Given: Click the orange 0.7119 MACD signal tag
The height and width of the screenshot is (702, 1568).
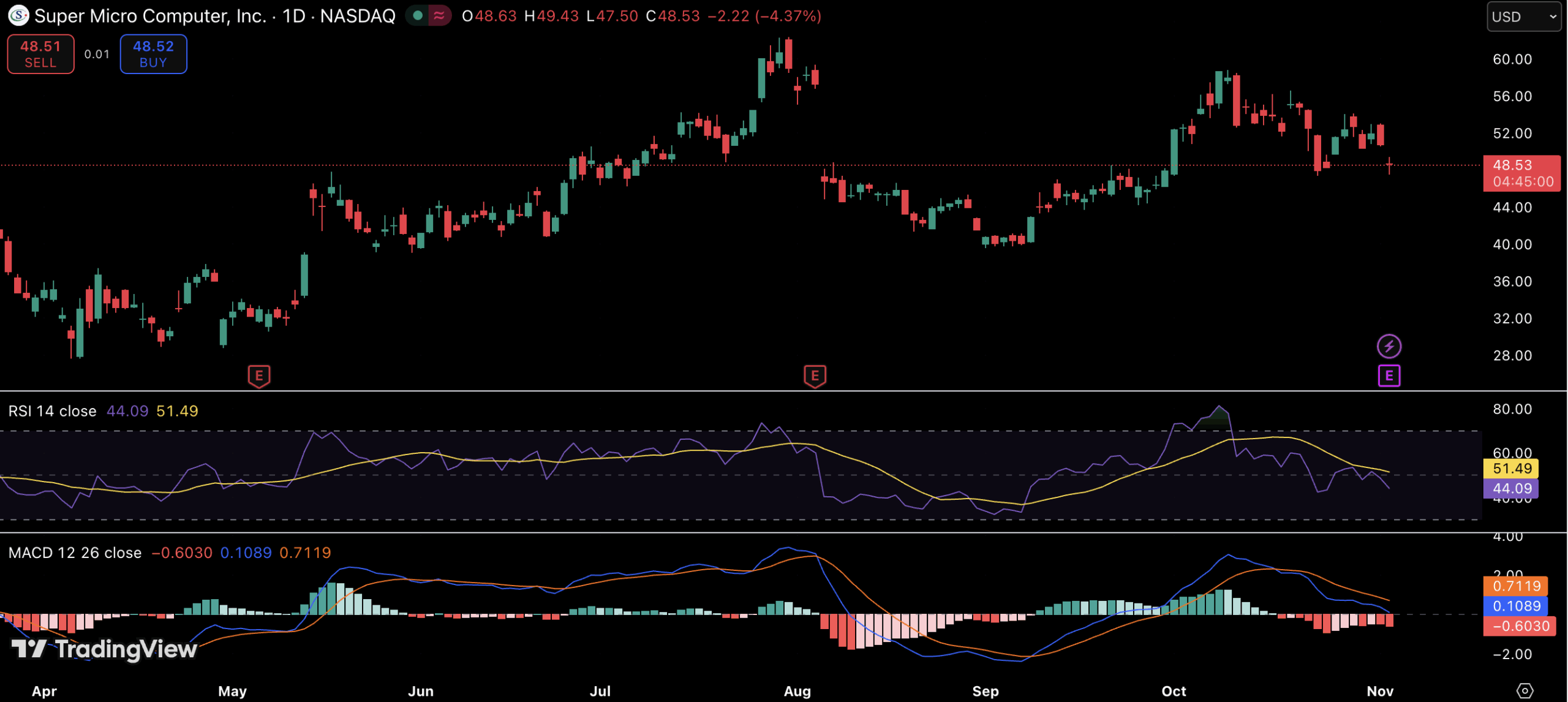Looking at the screenshot, I should point(1515,586).
